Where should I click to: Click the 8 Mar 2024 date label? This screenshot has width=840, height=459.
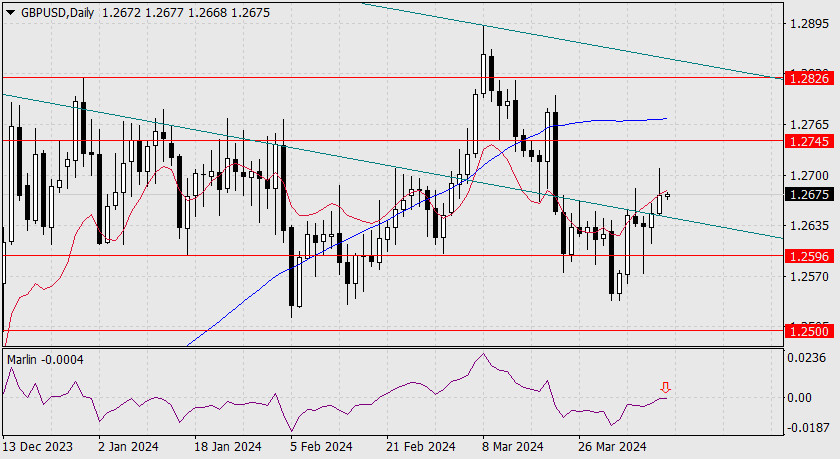[513, 447]
